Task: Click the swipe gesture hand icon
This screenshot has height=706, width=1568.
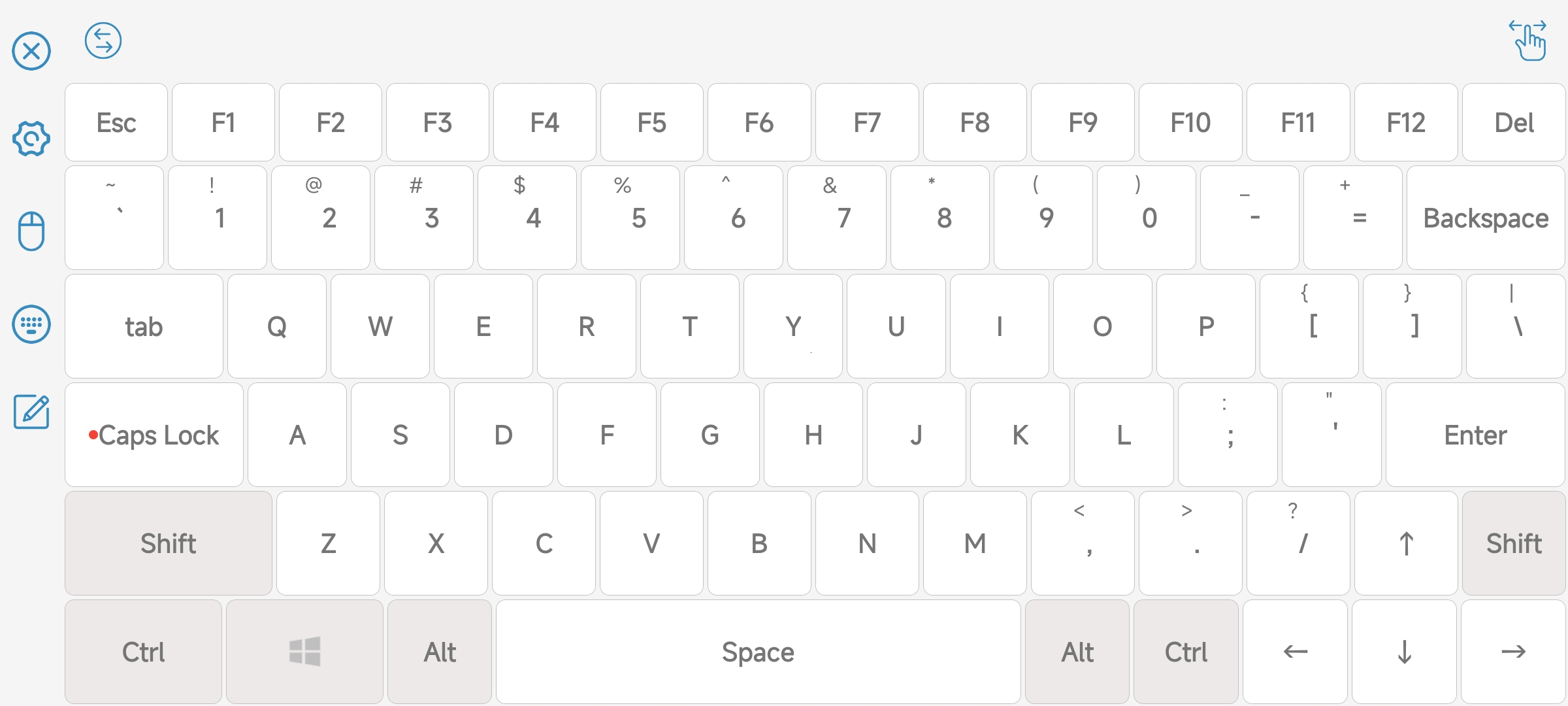Action: [1527, 41]
